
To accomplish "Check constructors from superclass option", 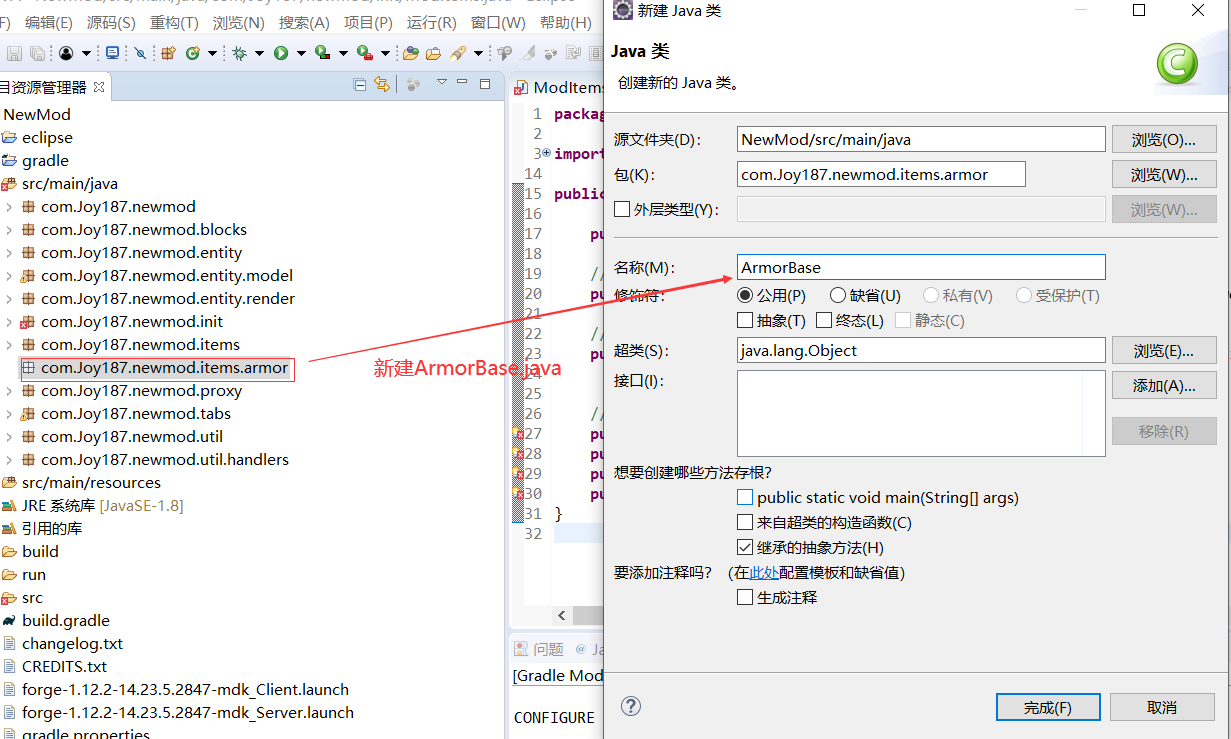I will (744, 522).
